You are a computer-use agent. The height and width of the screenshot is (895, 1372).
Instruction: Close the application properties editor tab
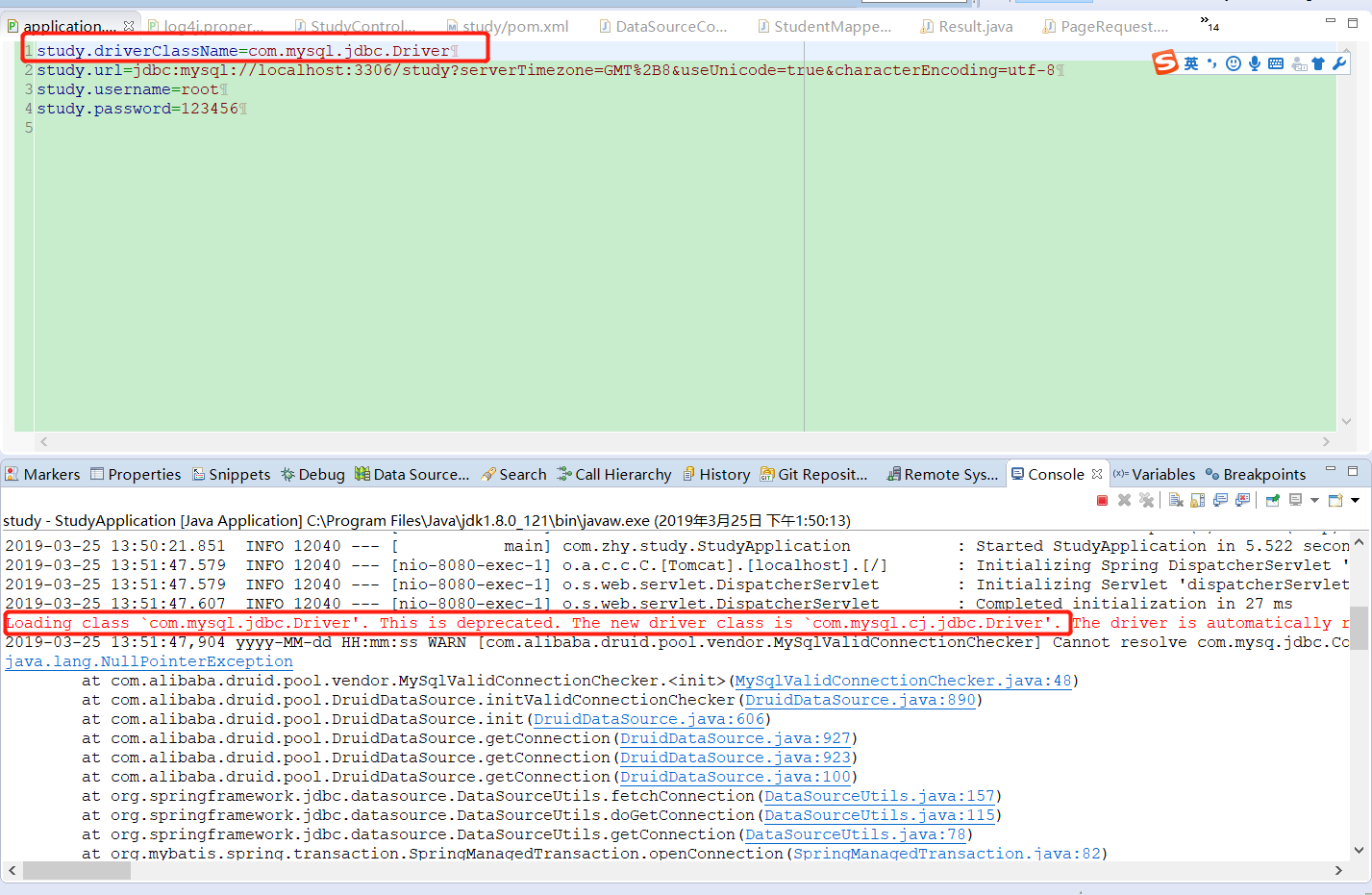coord(129,26)
